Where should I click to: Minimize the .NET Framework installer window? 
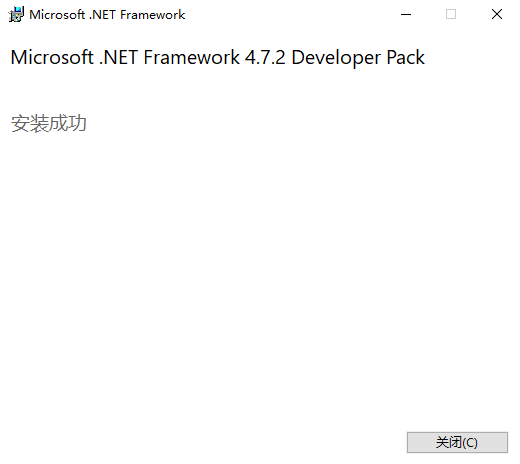click(x=406, y=14)
